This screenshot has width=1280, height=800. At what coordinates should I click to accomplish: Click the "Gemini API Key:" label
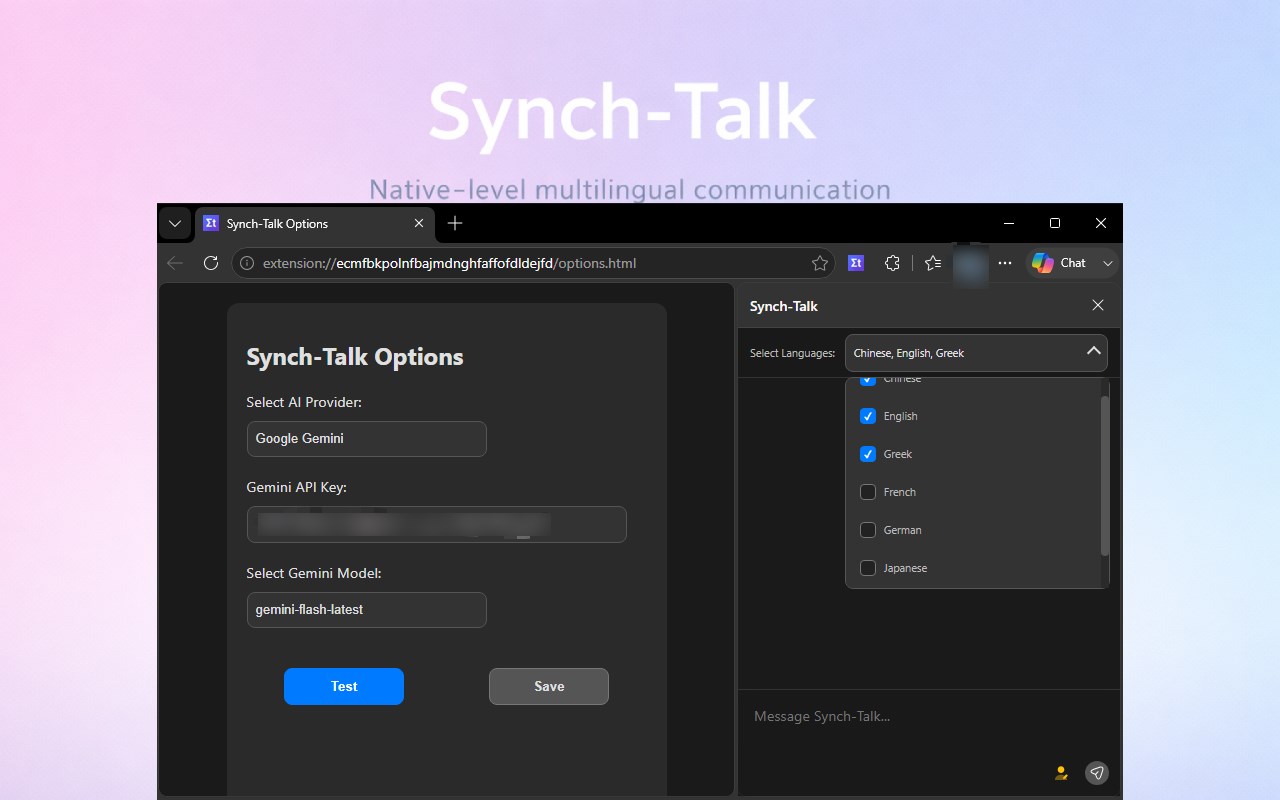[x=296, y=488]
